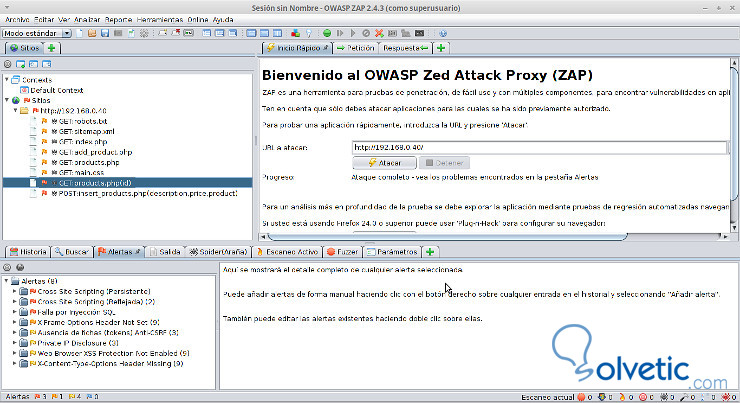Click the flame Active Scan status bar icon
The width and height of the screenshot is (740, 403).
622,397
